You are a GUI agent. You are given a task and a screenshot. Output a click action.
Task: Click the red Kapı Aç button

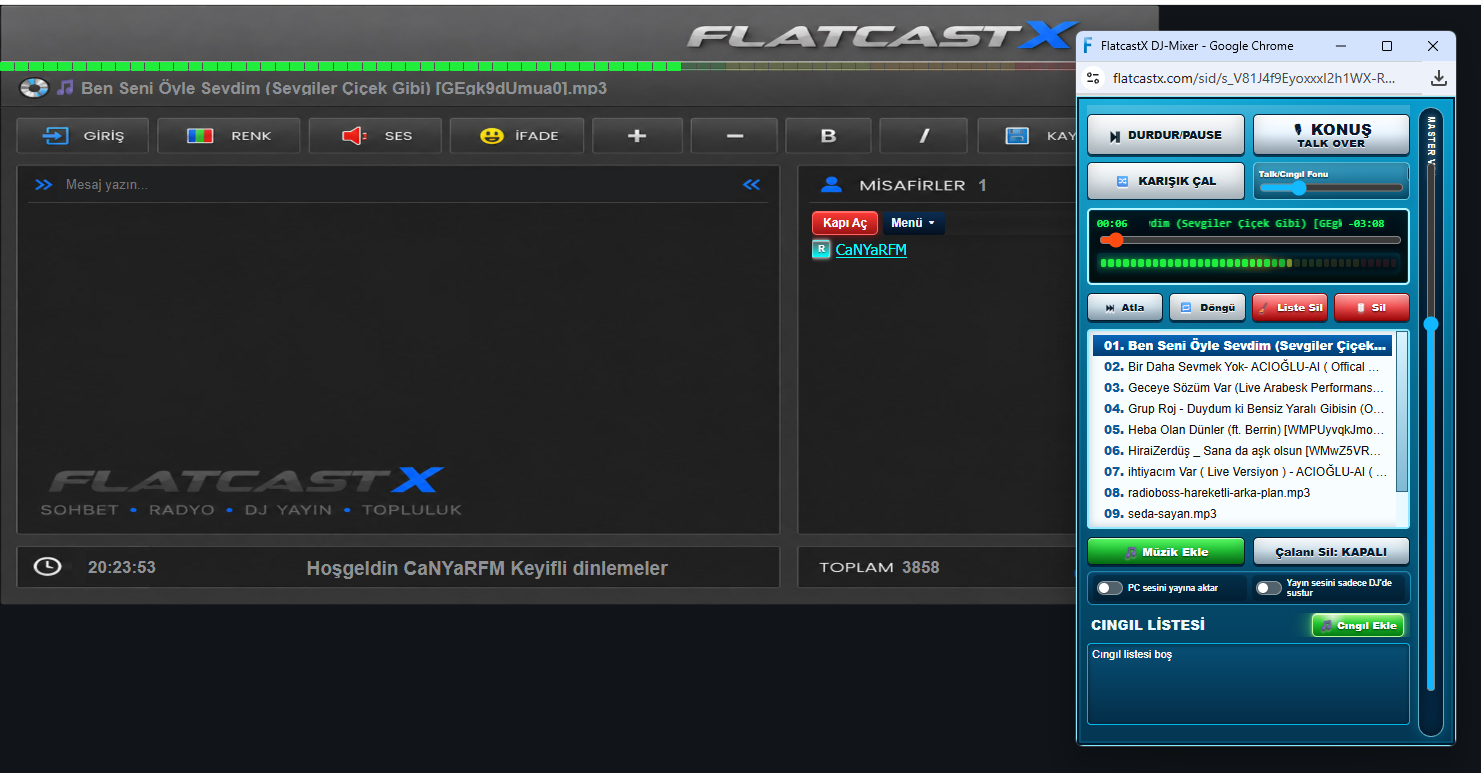[x=845, y=223]
